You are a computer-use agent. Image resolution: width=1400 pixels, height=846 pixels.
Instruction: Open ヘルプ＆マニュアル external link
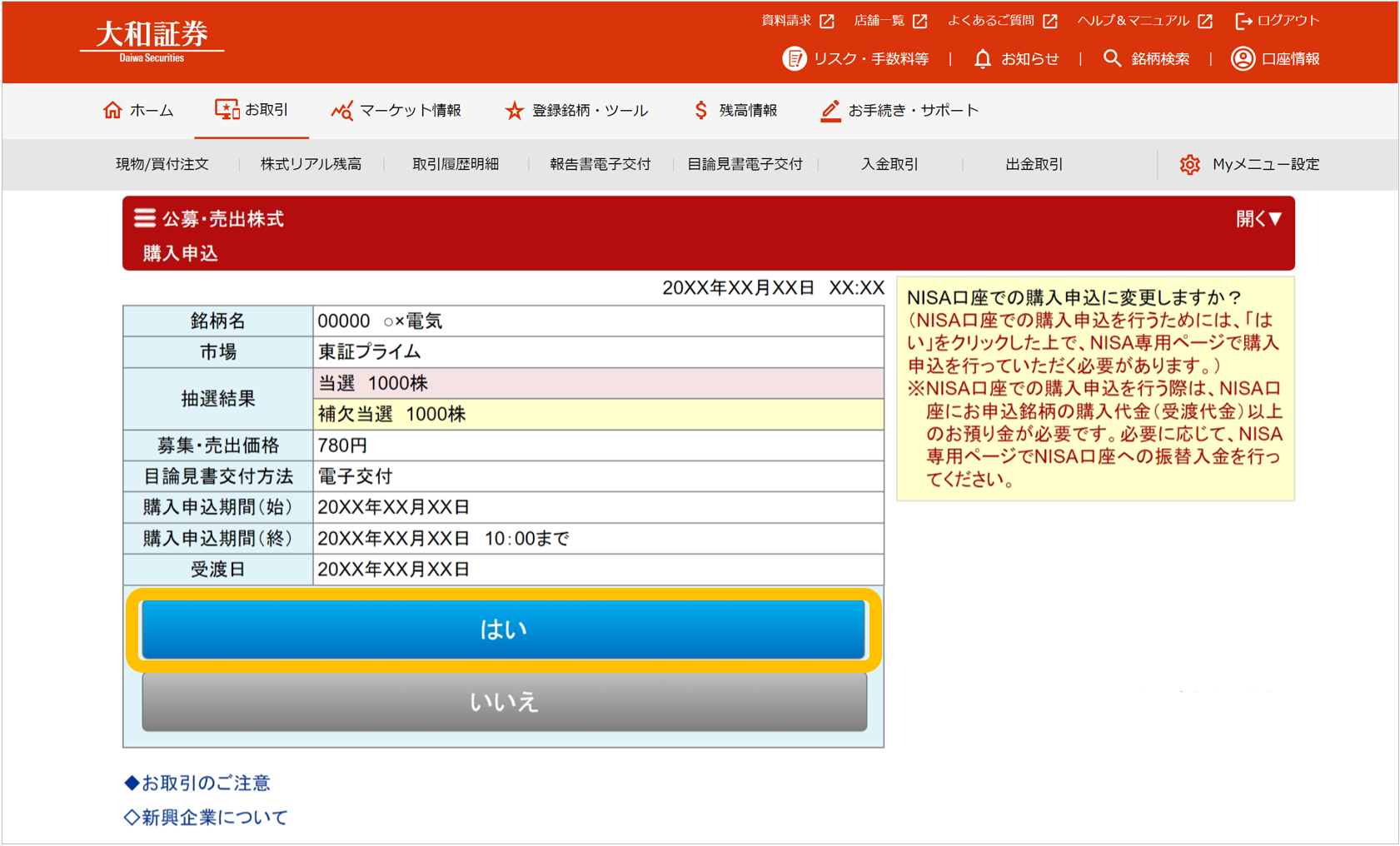pyautogui.click(x=1143, y=21)
